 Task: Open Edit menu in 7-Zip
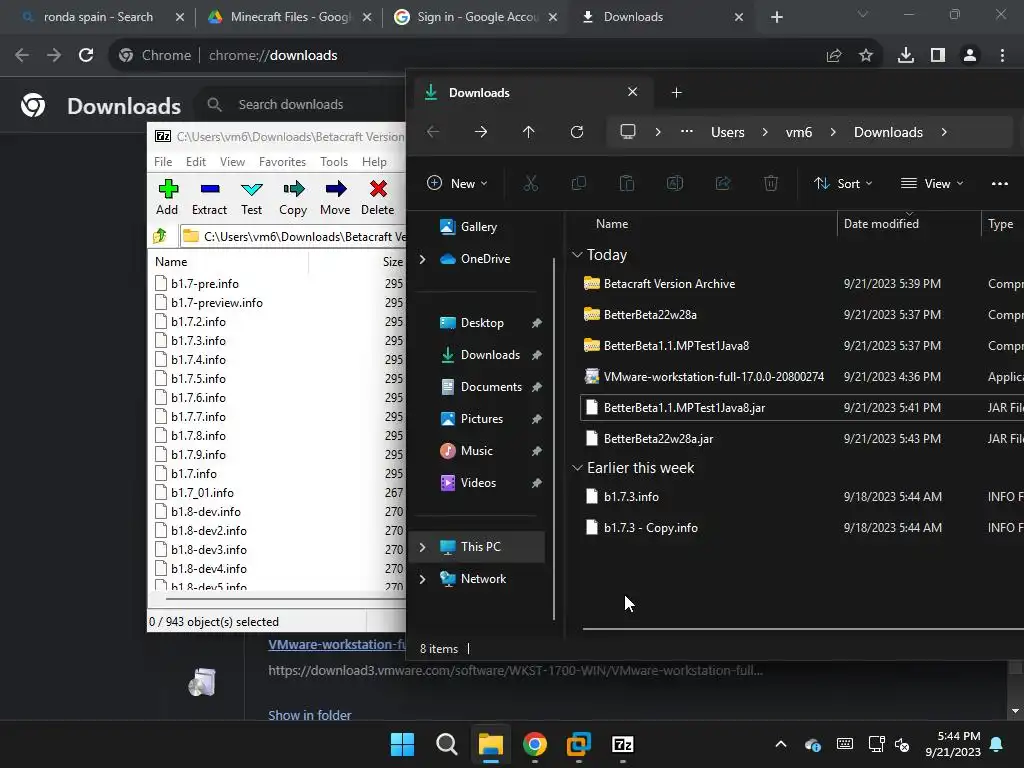coord(195,162)
